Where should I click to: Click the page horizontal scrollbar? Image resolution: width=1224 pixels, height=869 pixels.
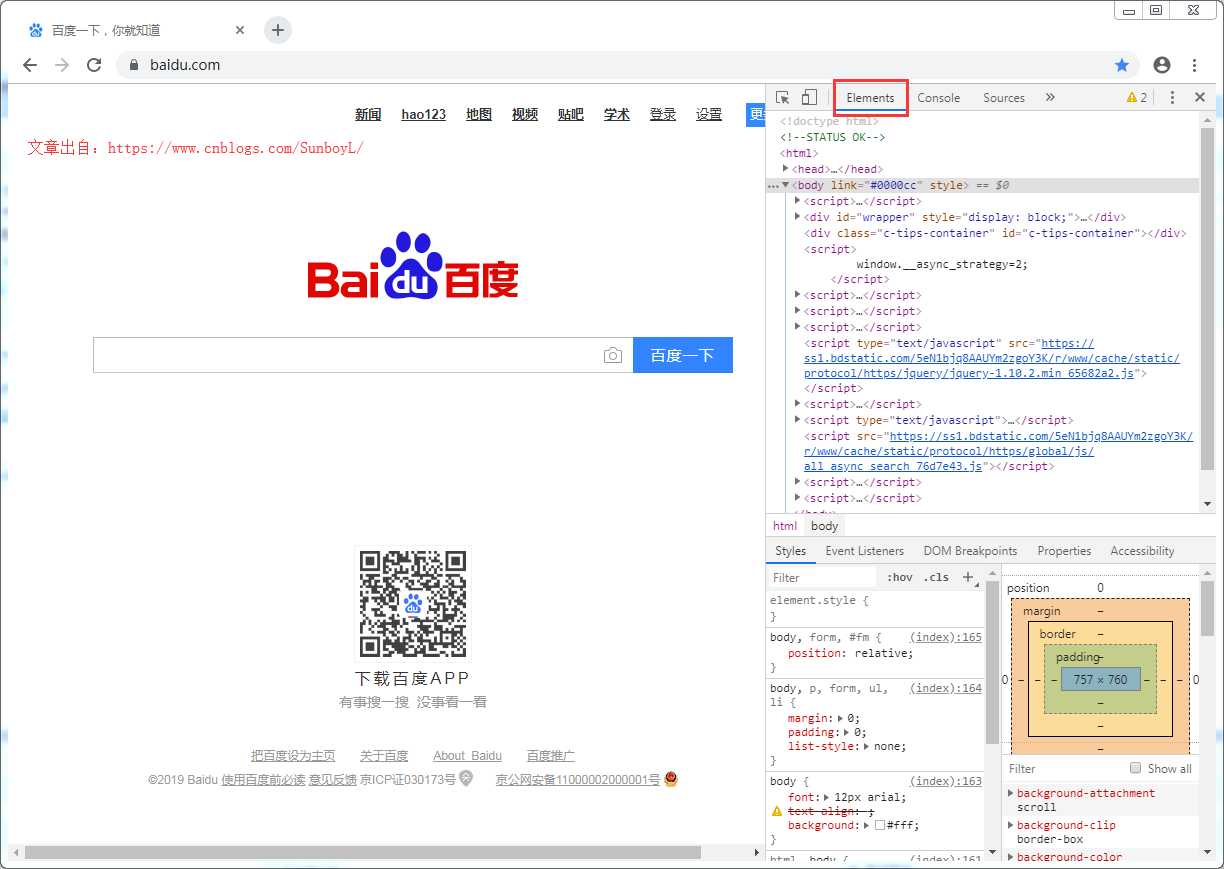pos(362,853)
